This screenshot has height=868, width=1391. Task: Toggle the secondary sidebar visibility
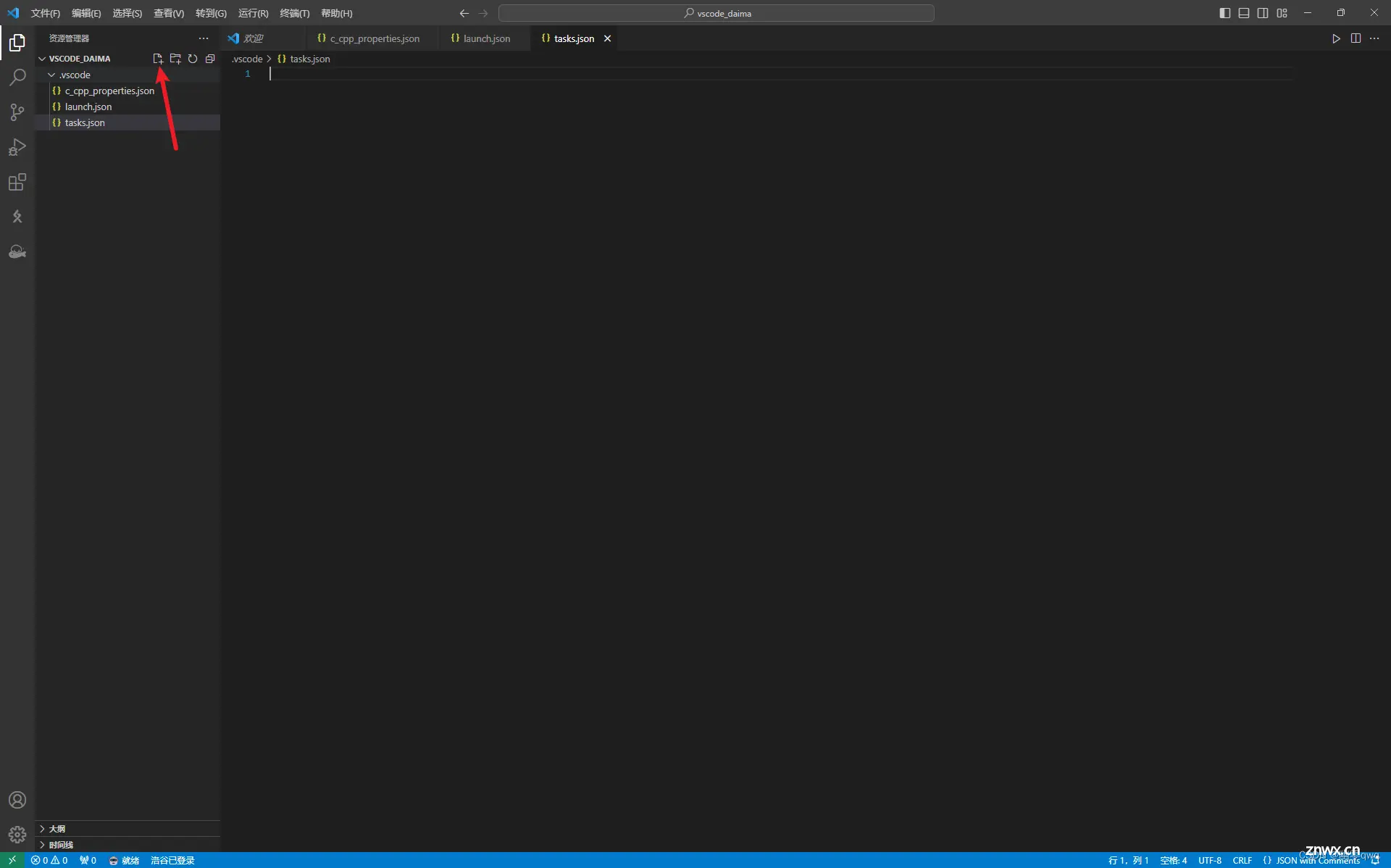click(x=1263, y=13)
